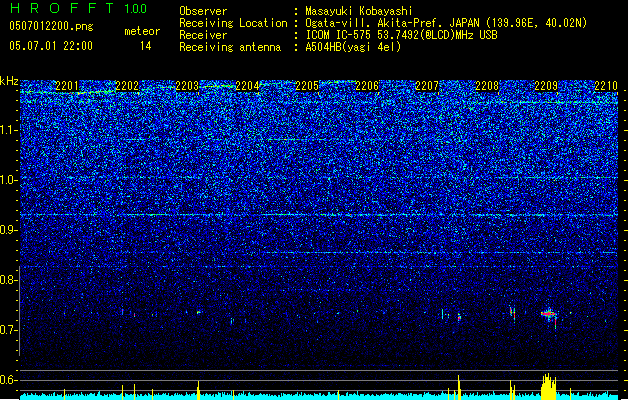Click the 0.6 kHz axis label

(x=9, y=380)
